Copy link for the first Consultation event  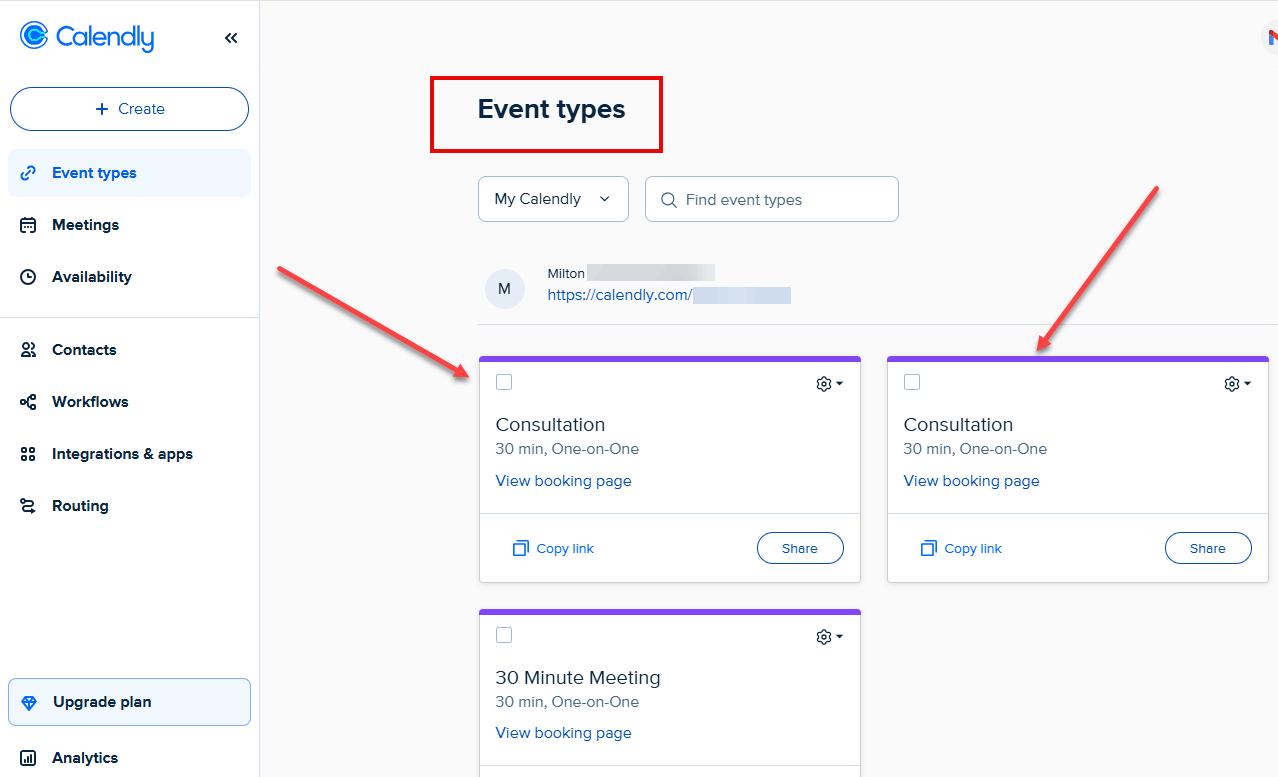point(553,548)
